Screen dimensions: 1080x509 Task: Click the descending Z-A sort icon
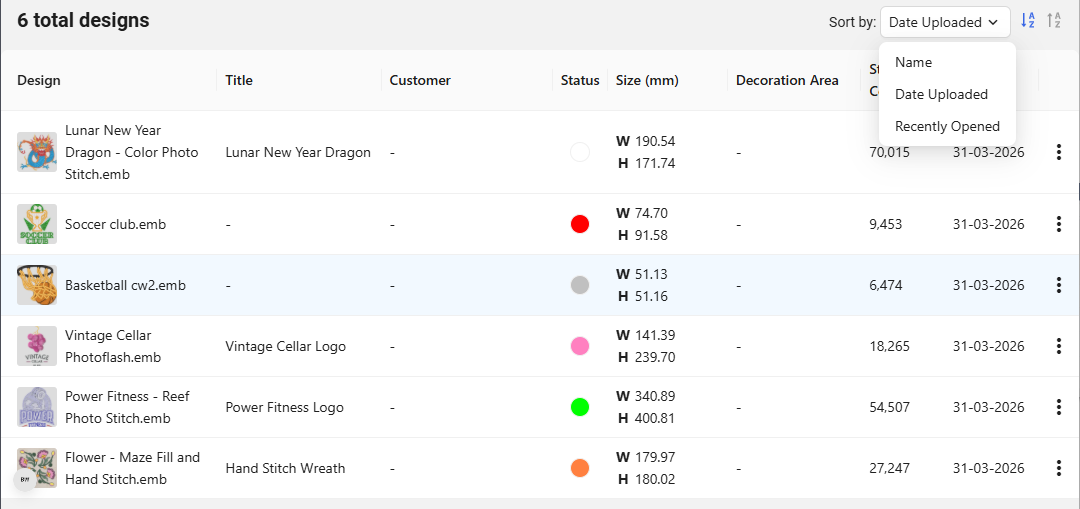click(x=1054, y=21)
